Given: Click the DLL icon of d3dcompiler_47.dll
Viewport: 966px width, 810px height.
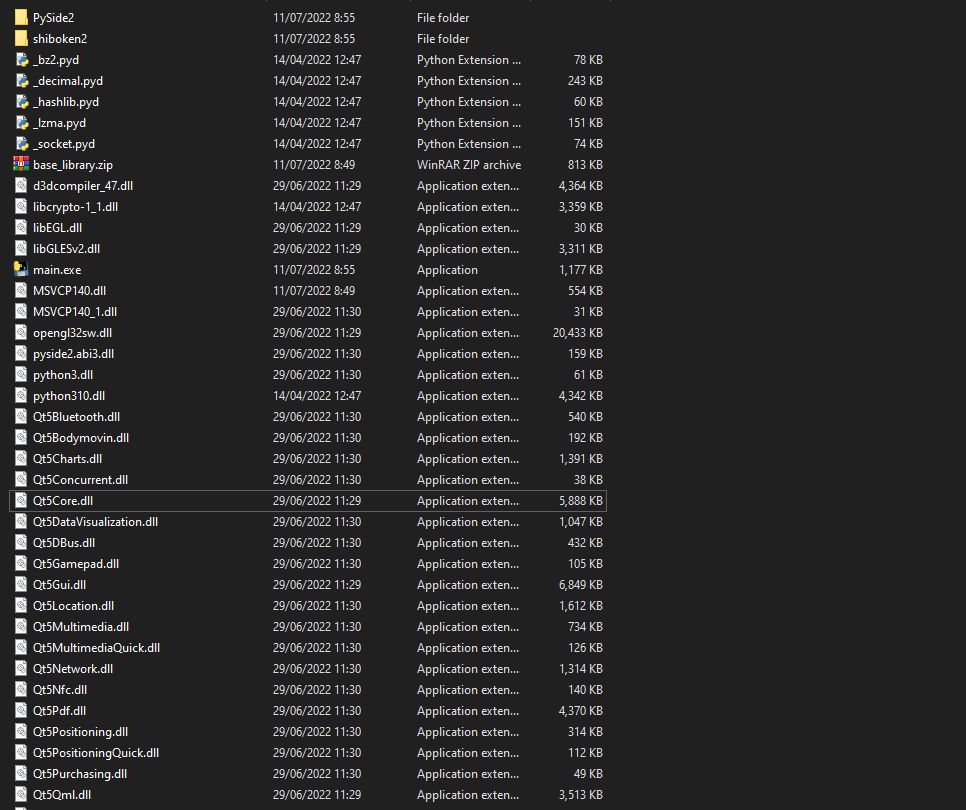Looking at the screenshot, I should click(x=22, y=185).
